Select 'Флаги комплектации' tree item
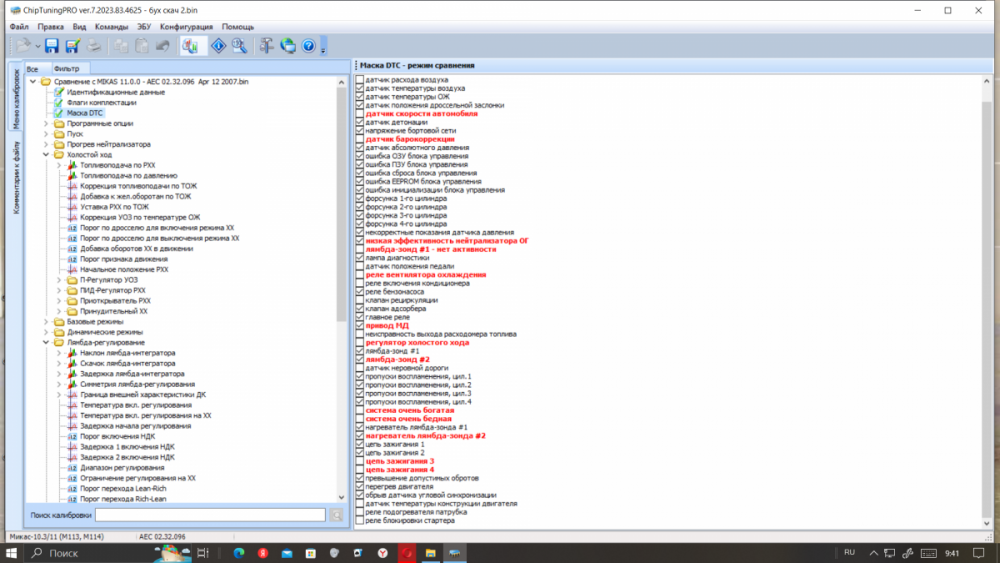Screen dimensions: 1000x563 coord(101,103)
